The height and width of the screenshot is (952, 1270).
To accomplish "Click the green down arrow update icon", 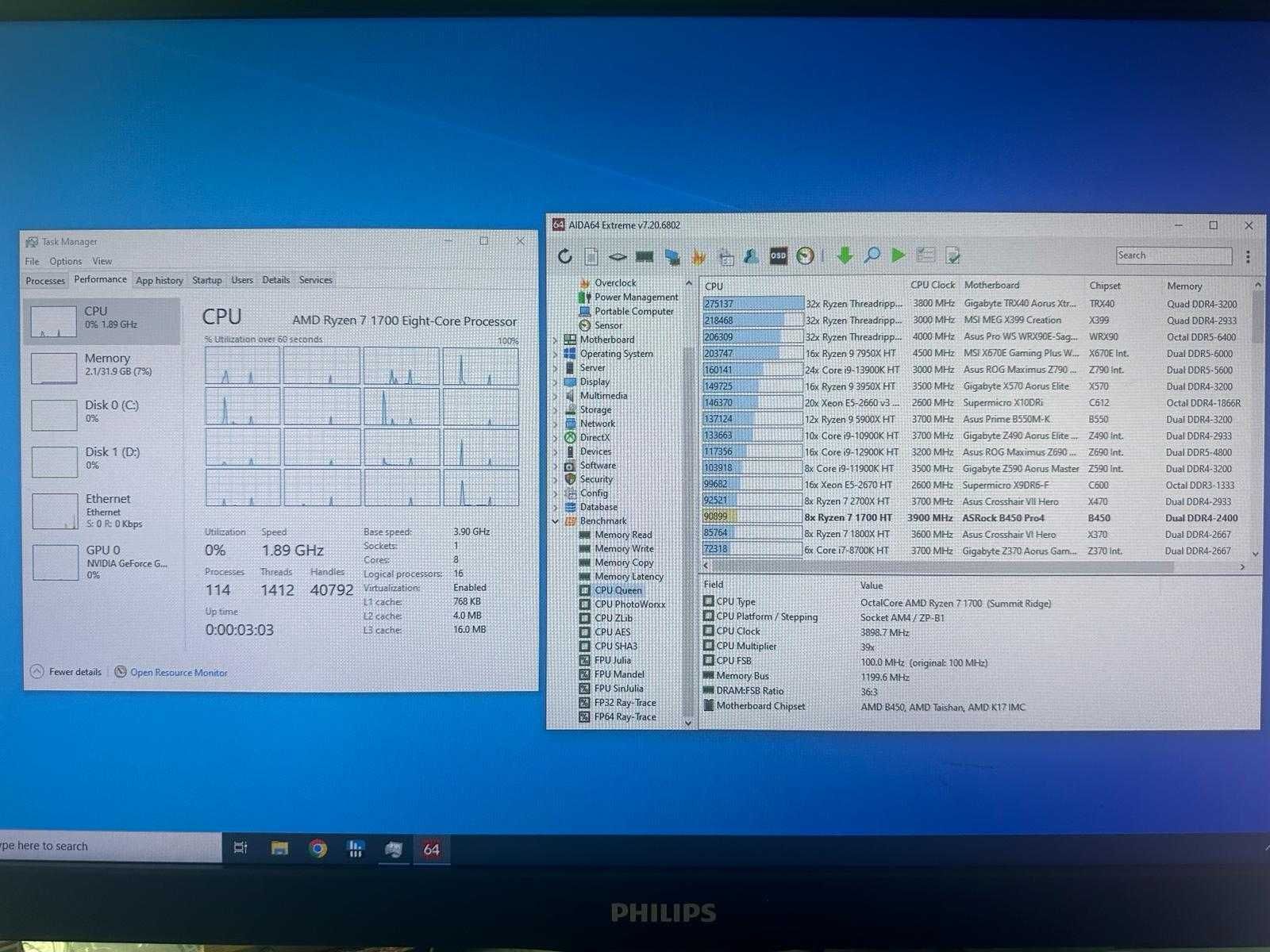I will (845, 255).
